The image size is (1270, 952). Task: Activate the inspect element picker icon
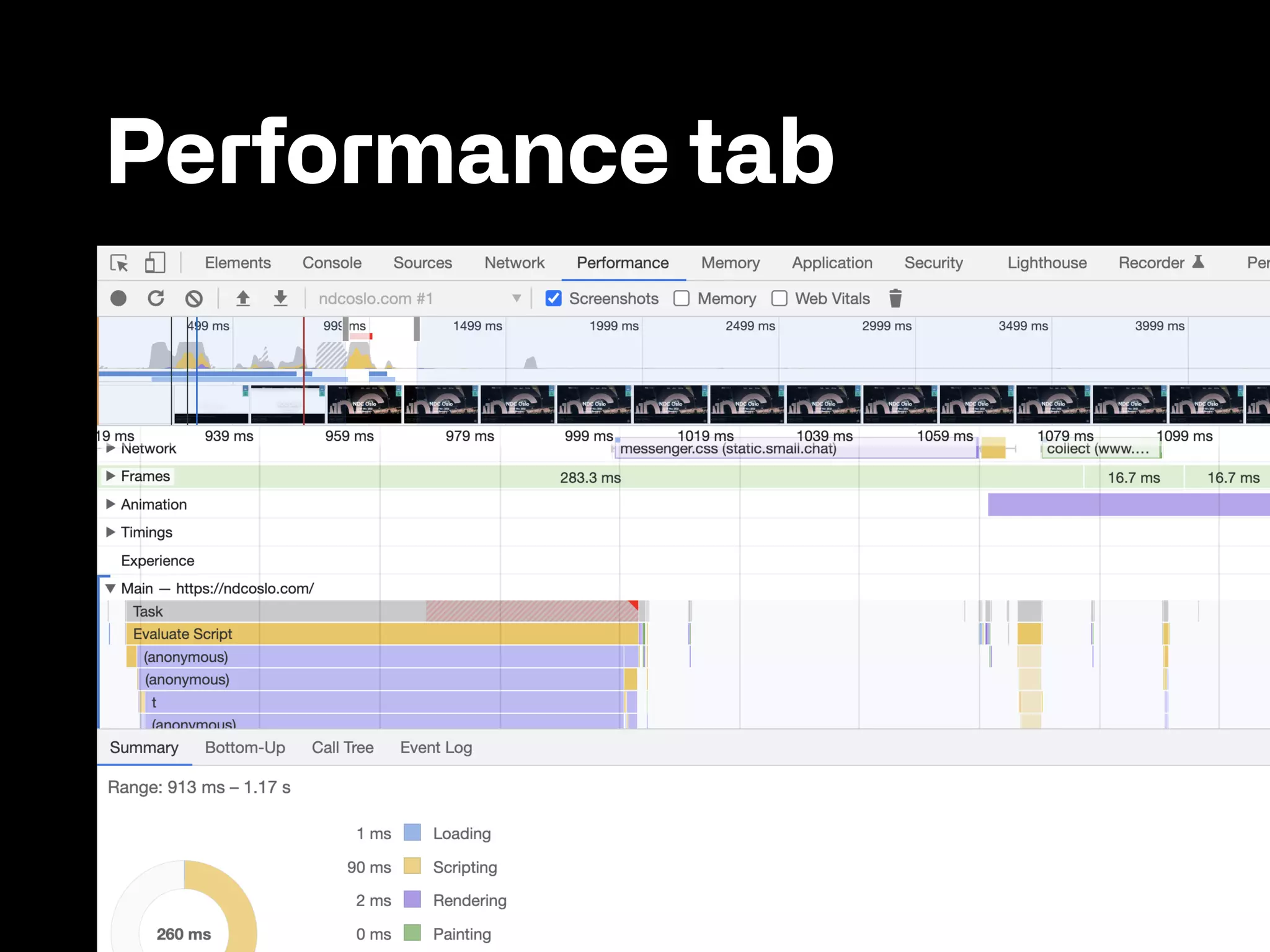[118, 263]
